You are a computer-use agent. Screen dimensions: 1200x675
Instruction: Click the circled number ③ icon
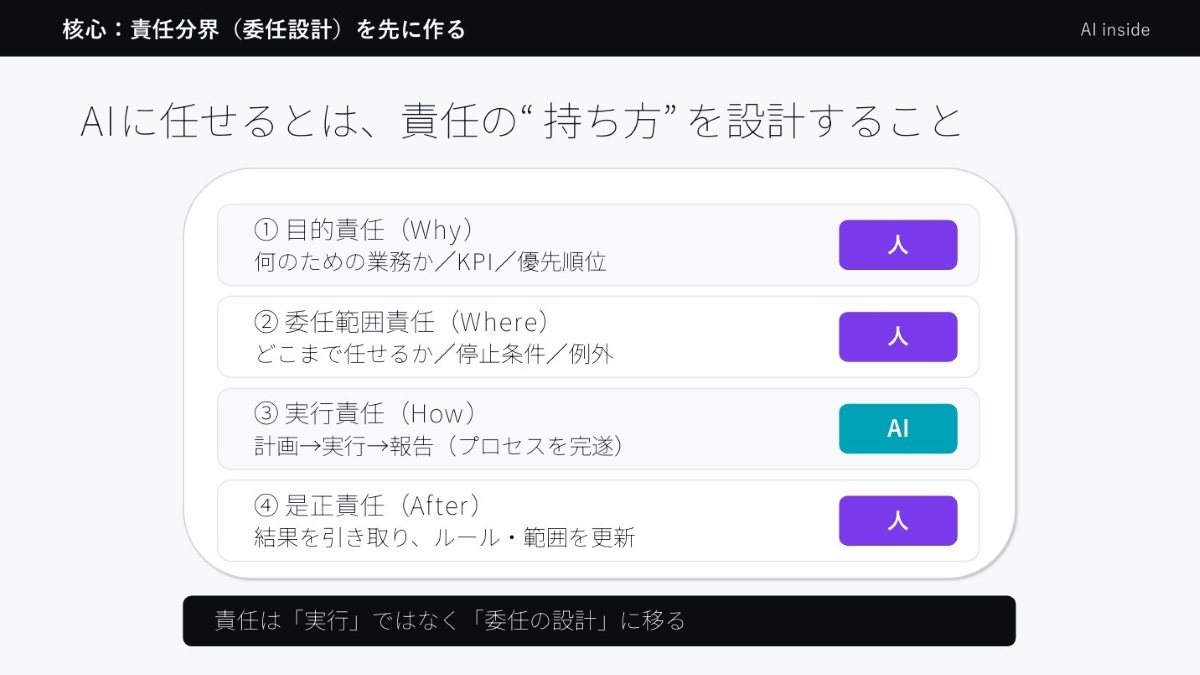(x=265, y=414)
